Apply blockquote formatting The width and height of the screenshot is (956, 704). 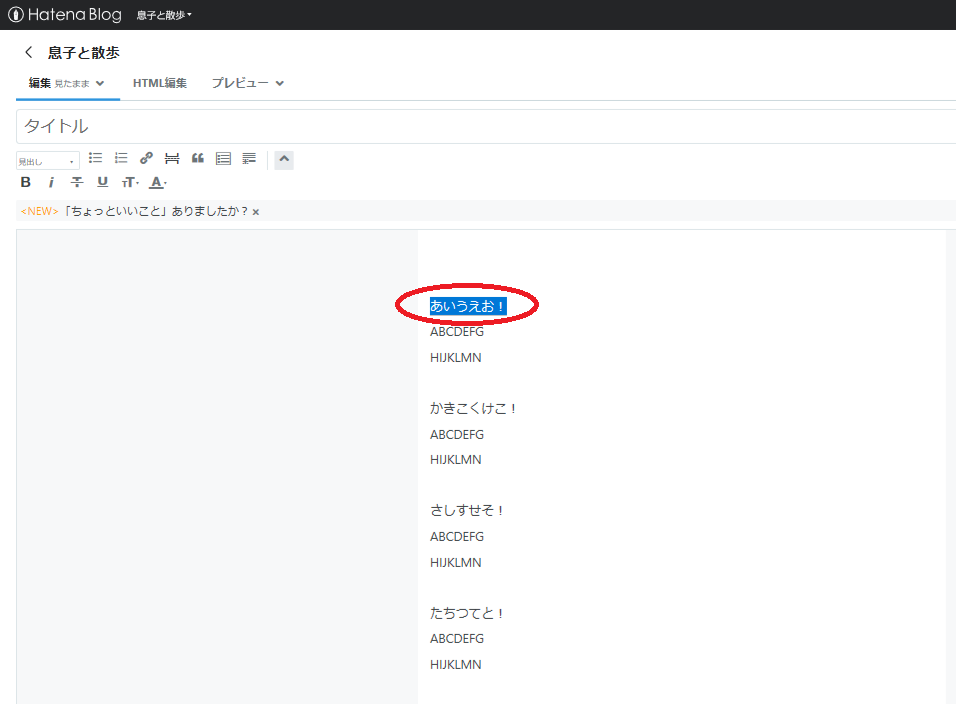[198, 158]
